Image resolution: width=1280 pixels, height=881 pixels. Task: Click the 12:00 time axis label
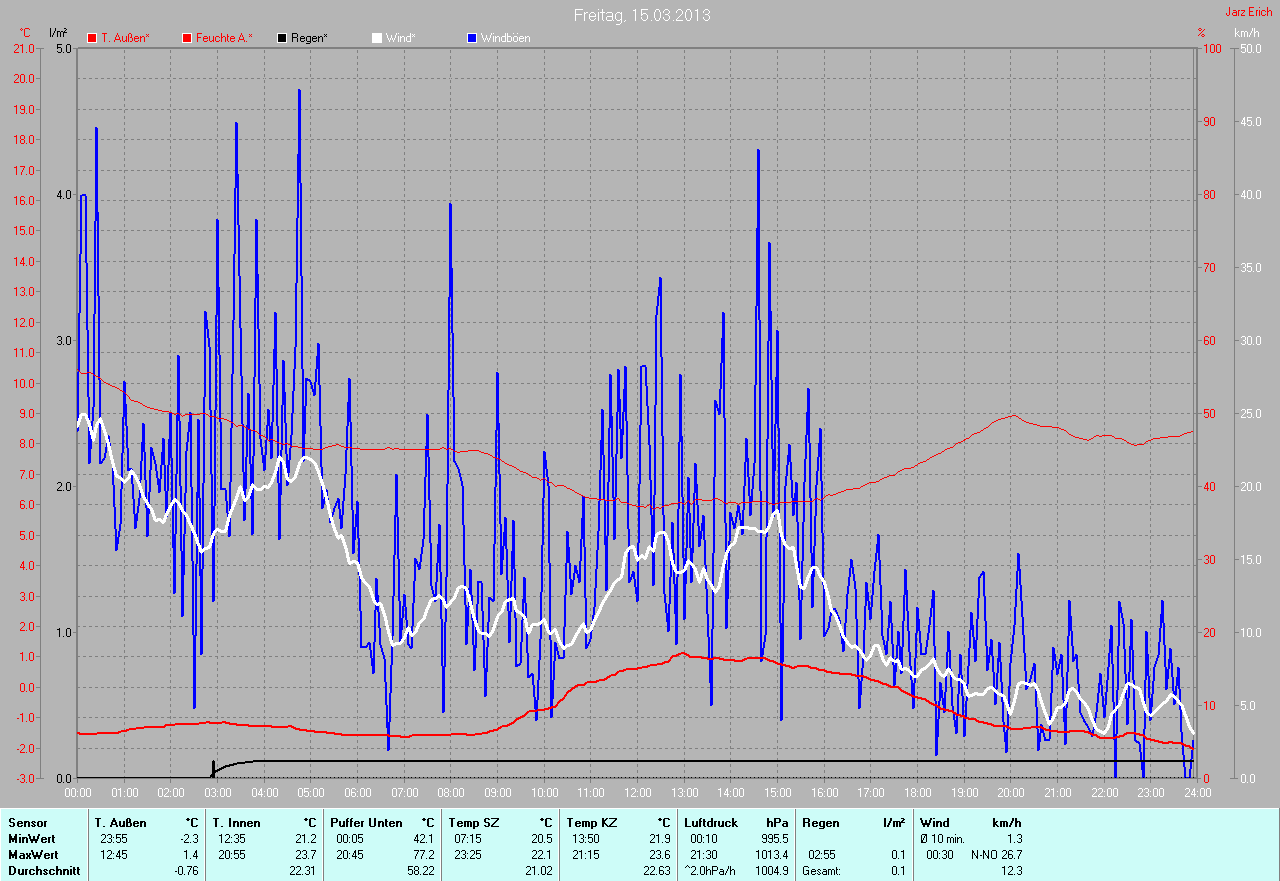[638, 793]
